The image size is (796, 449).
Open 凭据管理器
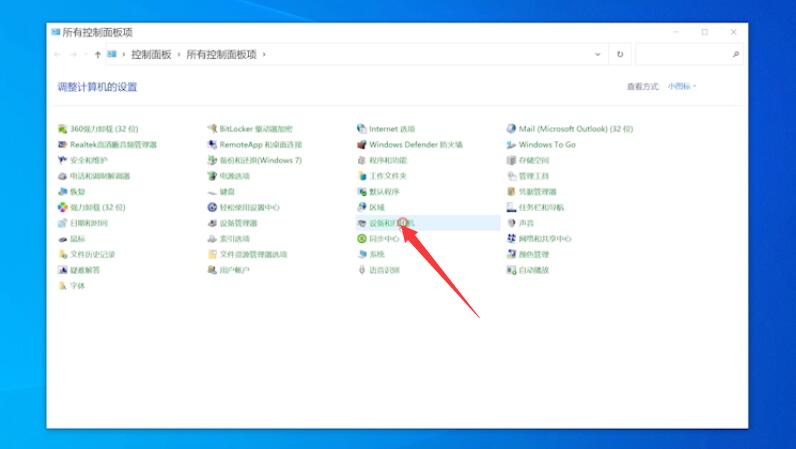(532, 192)
